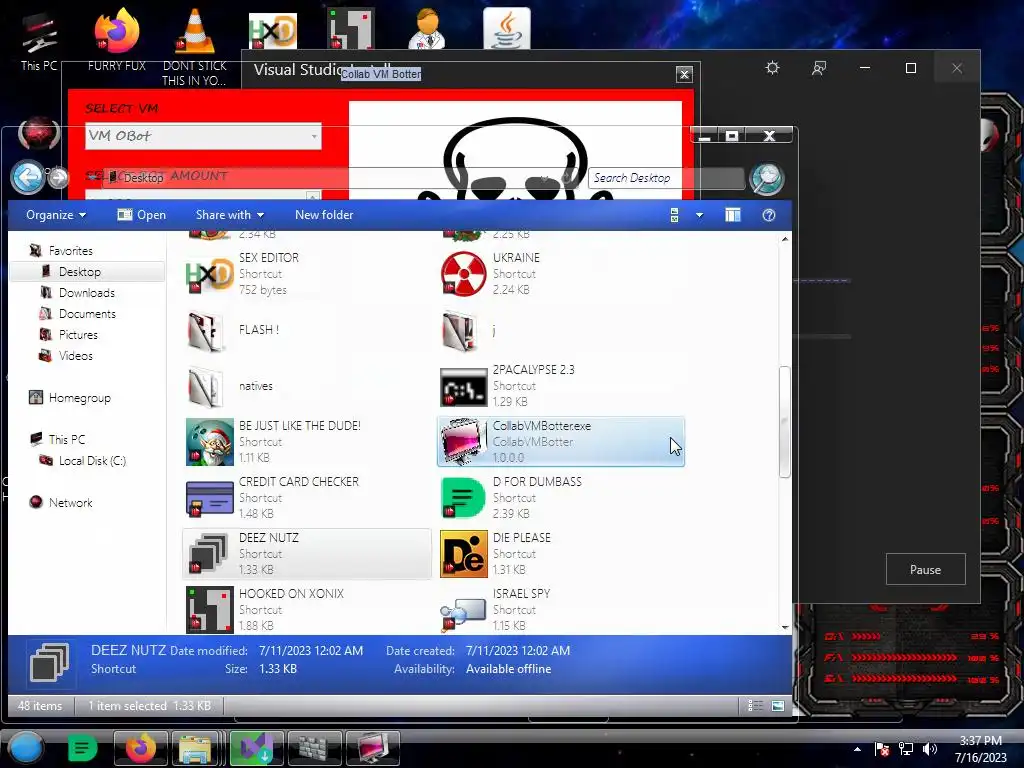Viewport: 1024px width, 768px height.
Task: Launch the 2PACALYPSE 2.3 command prompt shortcut
Action: pyautogui.click(x=463, y=387)
